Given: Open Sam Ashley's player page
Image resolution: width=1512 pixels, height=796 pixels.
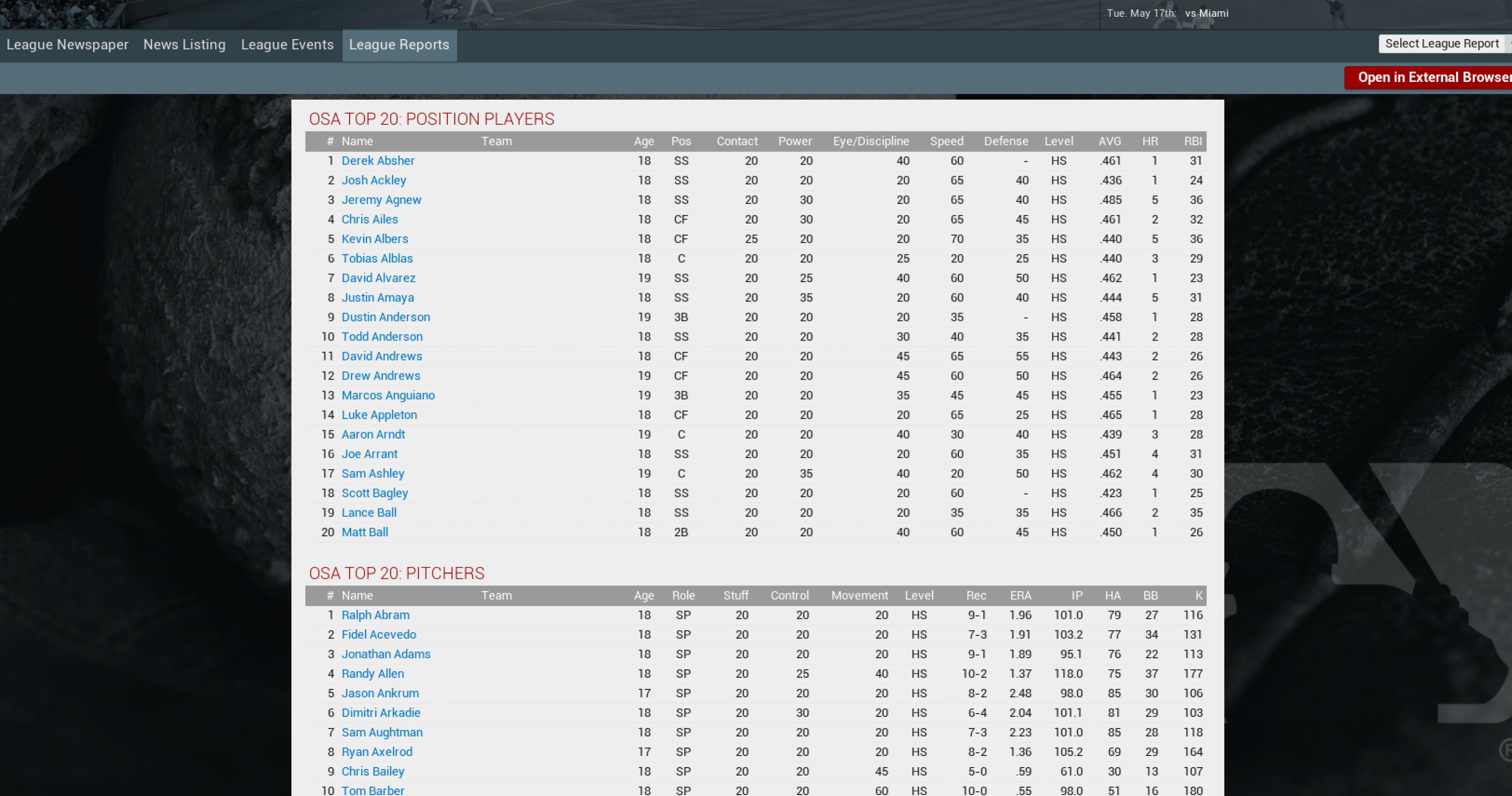Looking at the screenshot, I should pos(373,473).
